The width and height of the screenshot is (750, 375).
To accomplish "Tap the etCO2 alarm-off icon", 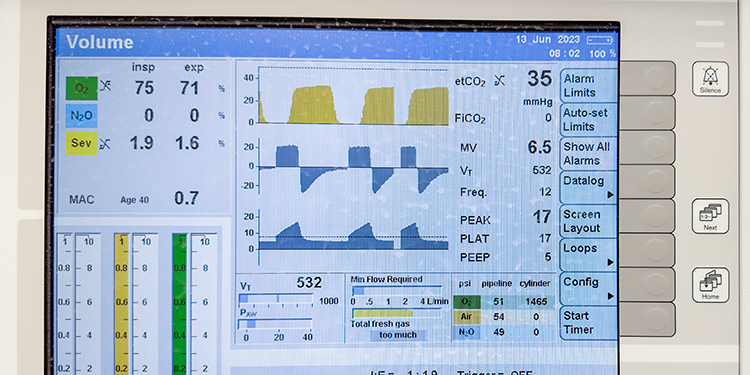I will (x=499, y=81).
